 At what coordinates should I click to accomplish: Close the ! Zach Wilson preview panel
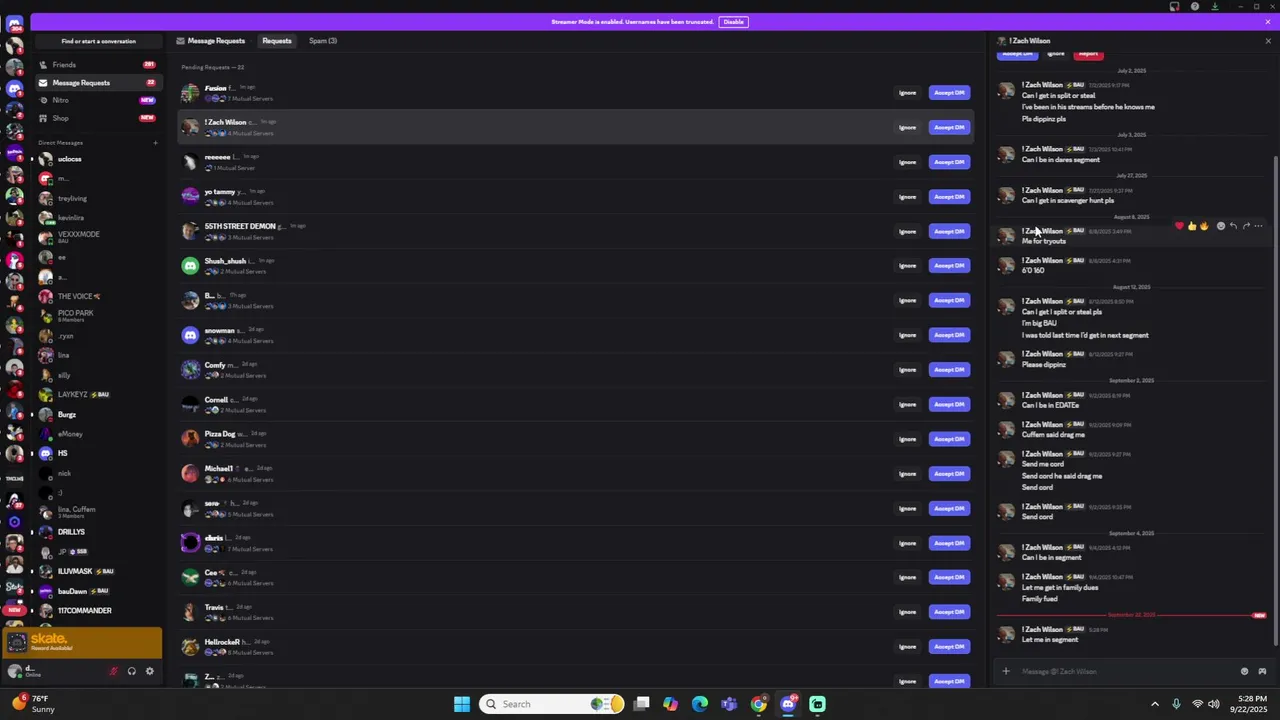1268,41
